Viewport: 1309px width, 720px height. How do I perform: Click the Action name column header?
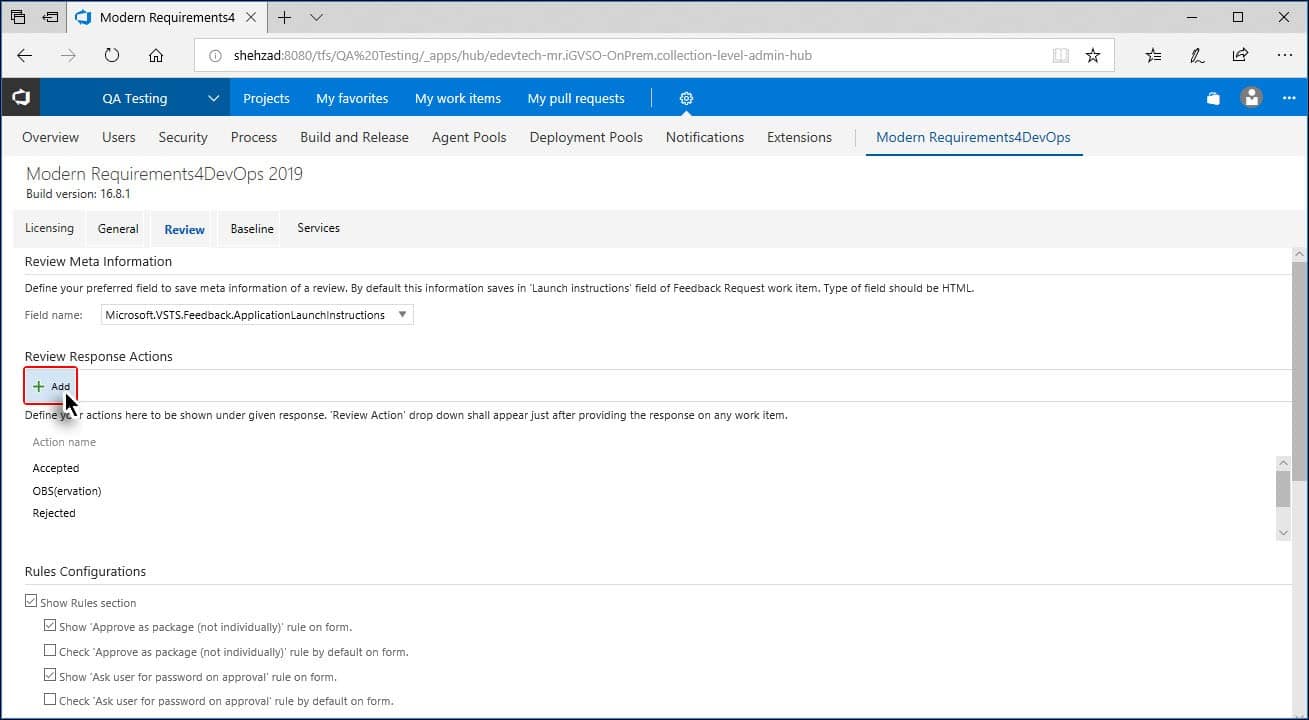click(64, 442)
